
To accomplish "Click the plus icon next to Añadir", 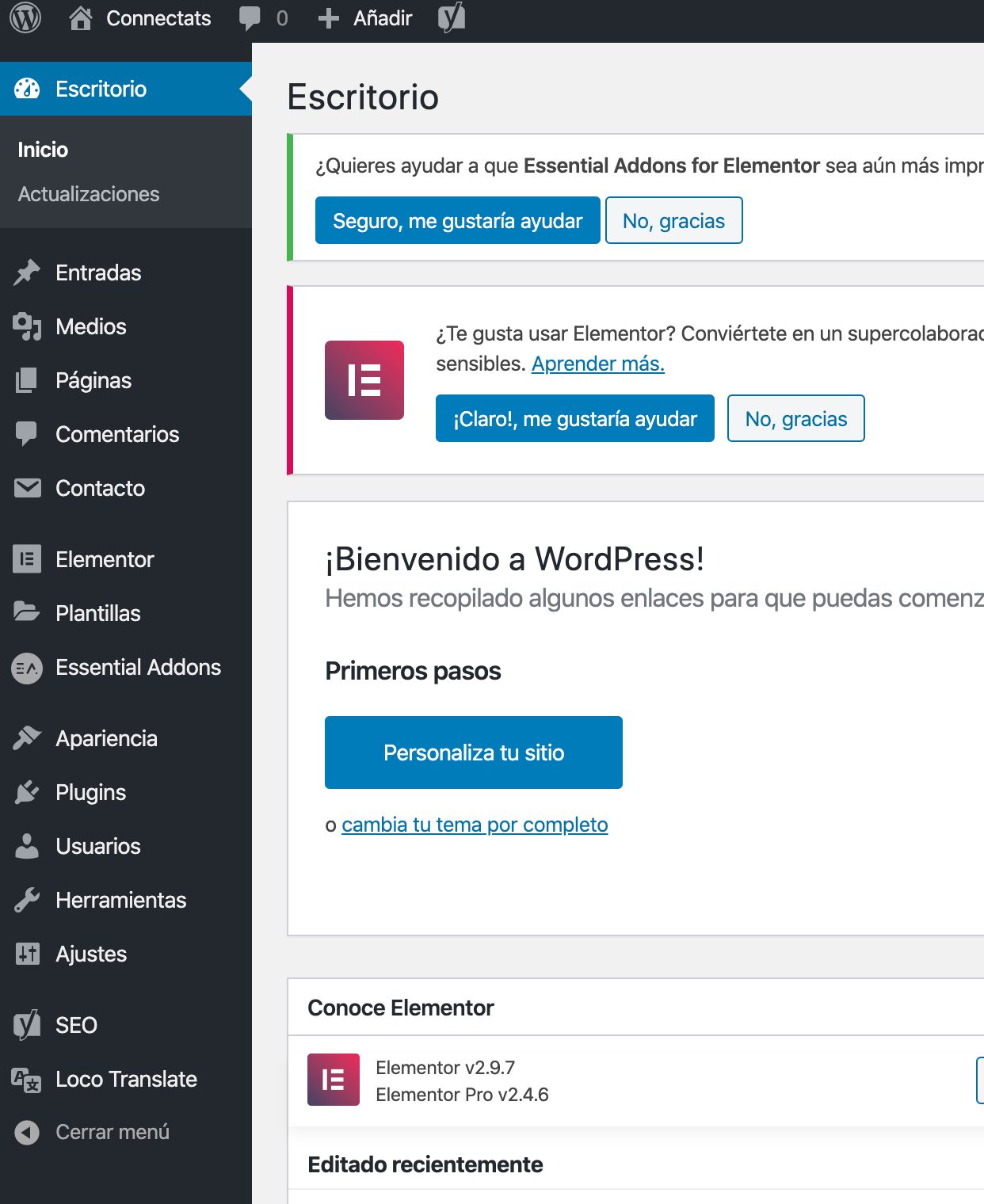I will pos(328,18).
